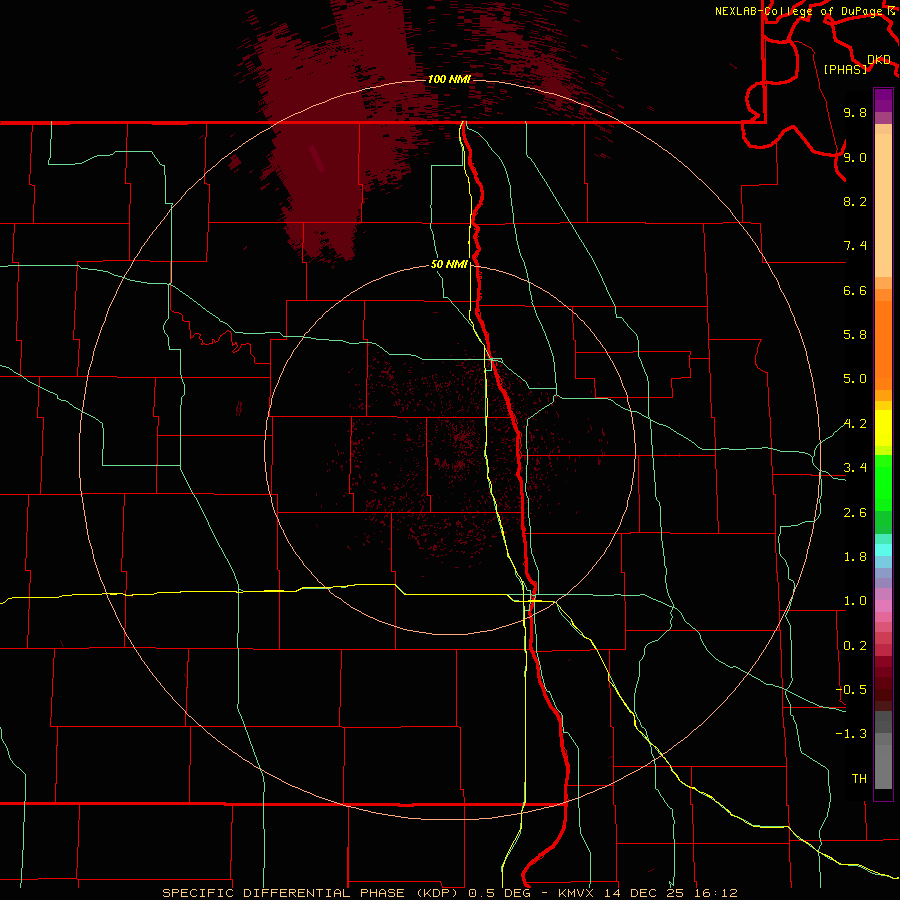This screenshot has height=900, width=900.
Task: Click the pink segment of the color bar
Action: pyautogui.click(x=883, y=606)
